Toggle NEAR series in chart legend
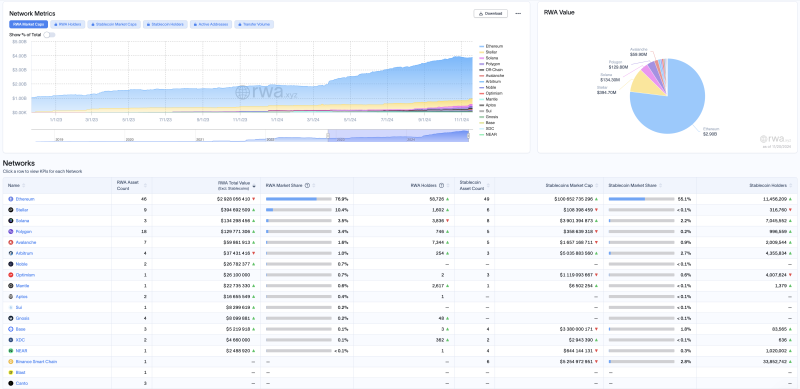The width and height of the screenshot is (800, 389). [489, 134]
